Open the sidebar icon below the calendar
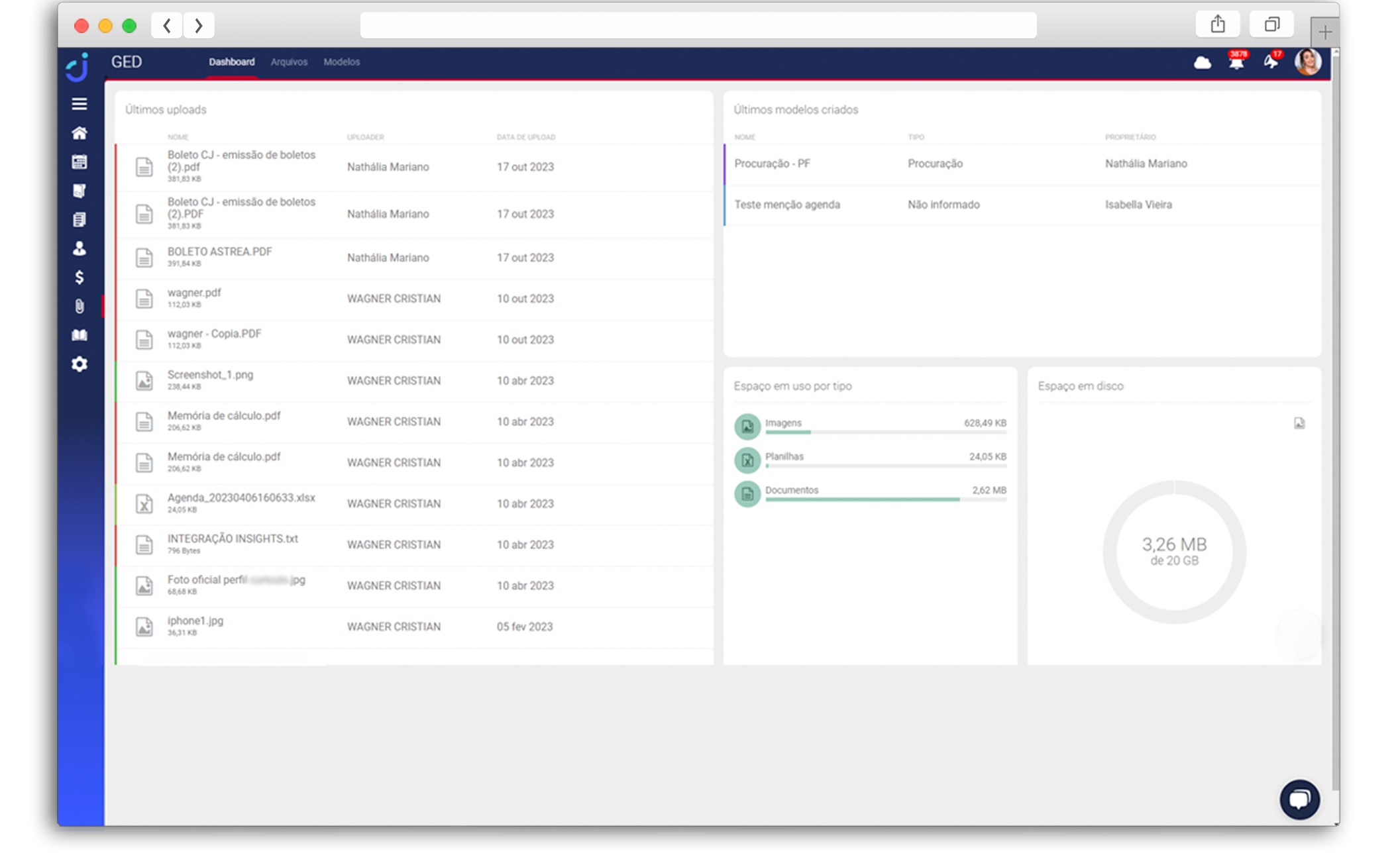 tap(79, 191)
